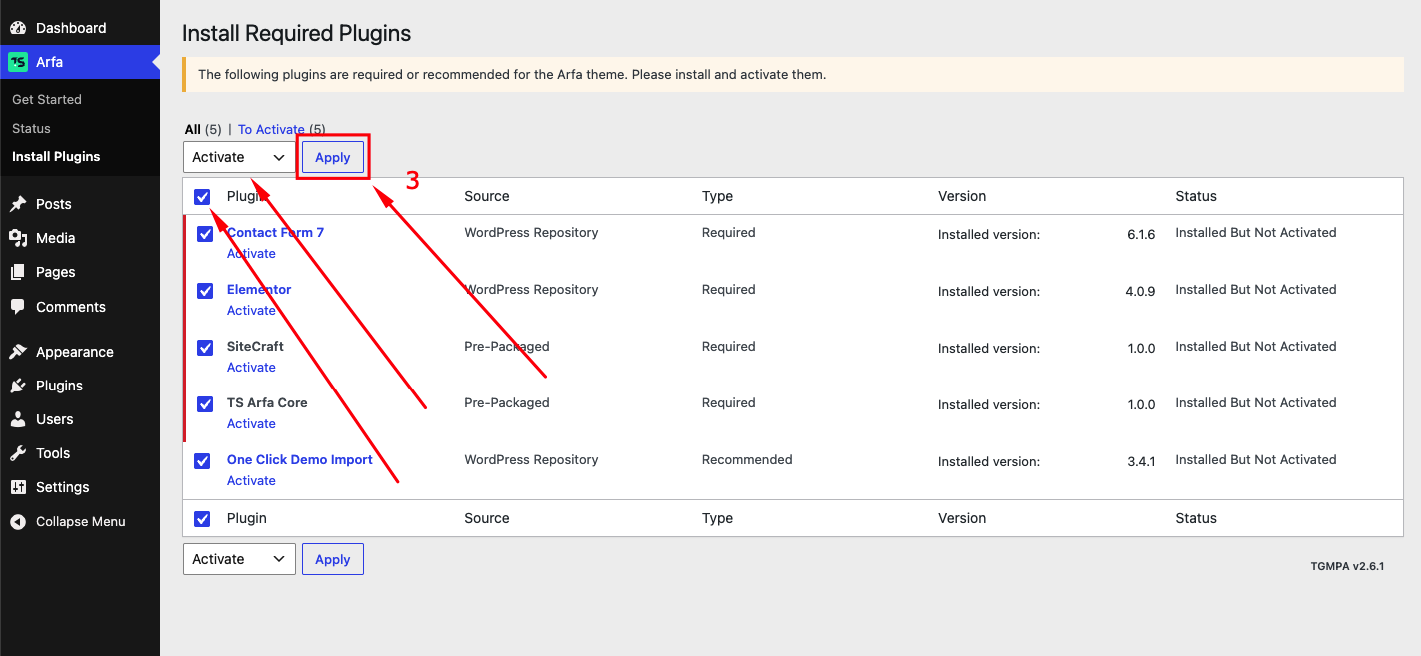The height and width of the screenshot is (656, 1421).
Task: Click Activate under Elementor
Action: tap(251, 310)
